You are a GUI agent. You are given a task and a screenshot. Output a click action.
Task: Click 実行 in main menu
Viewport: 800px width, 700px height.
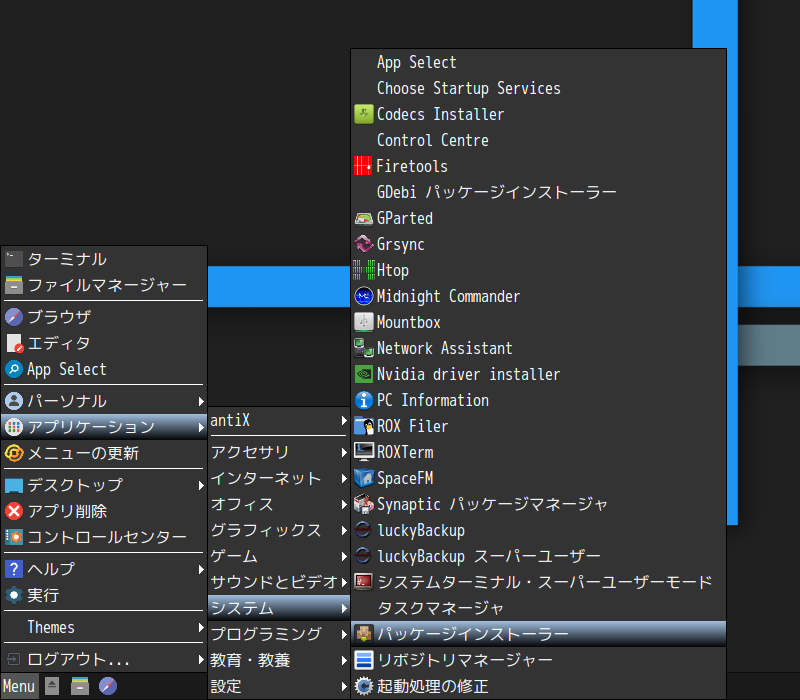[104, 595]
